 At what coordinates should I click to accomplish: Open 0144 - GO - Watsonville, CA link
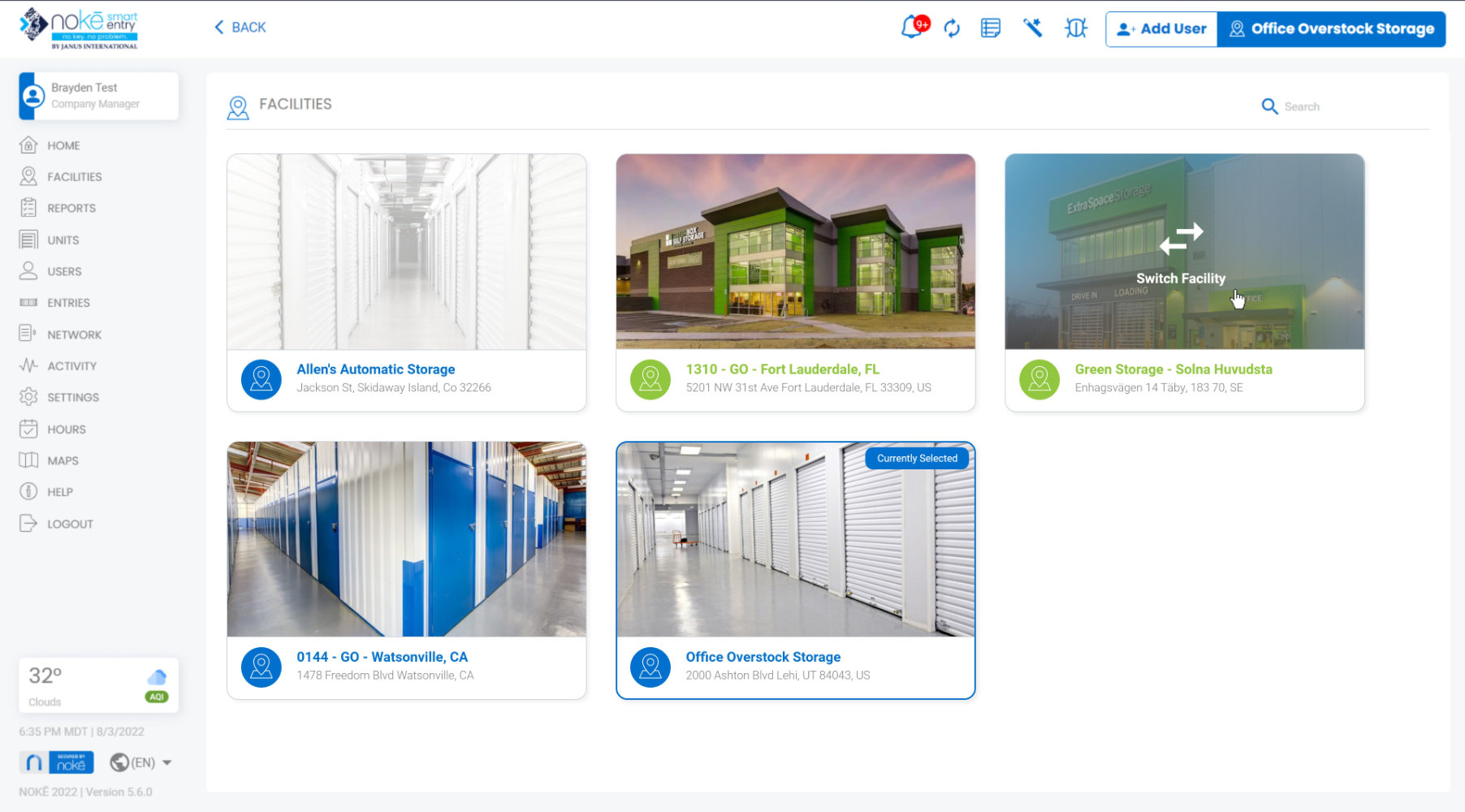[x=382, y=657]
